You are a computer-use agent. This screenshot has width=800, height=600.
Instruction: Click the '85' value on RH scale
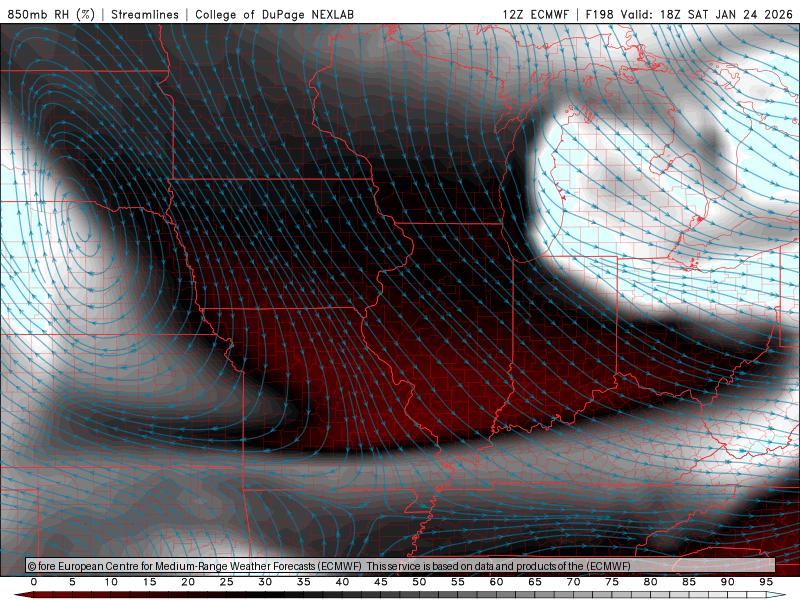[x=689, y=582]
